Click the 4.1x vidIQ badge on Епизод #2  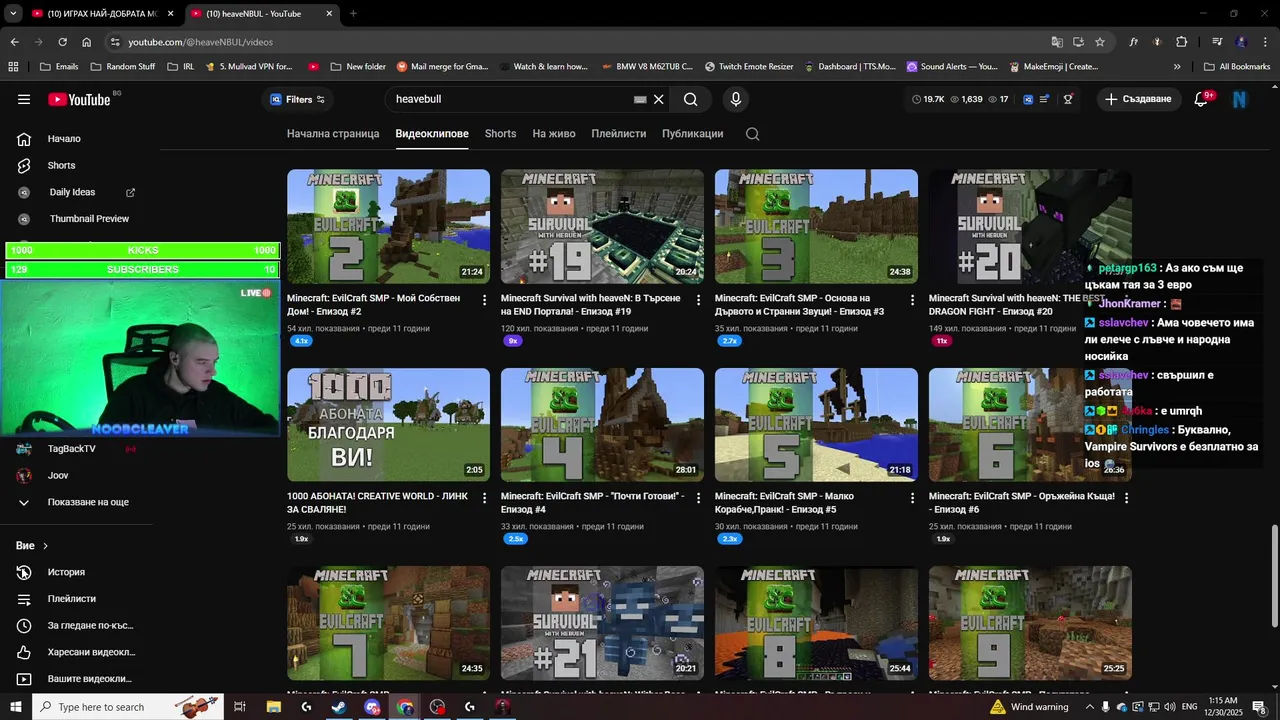coord(301,341)
